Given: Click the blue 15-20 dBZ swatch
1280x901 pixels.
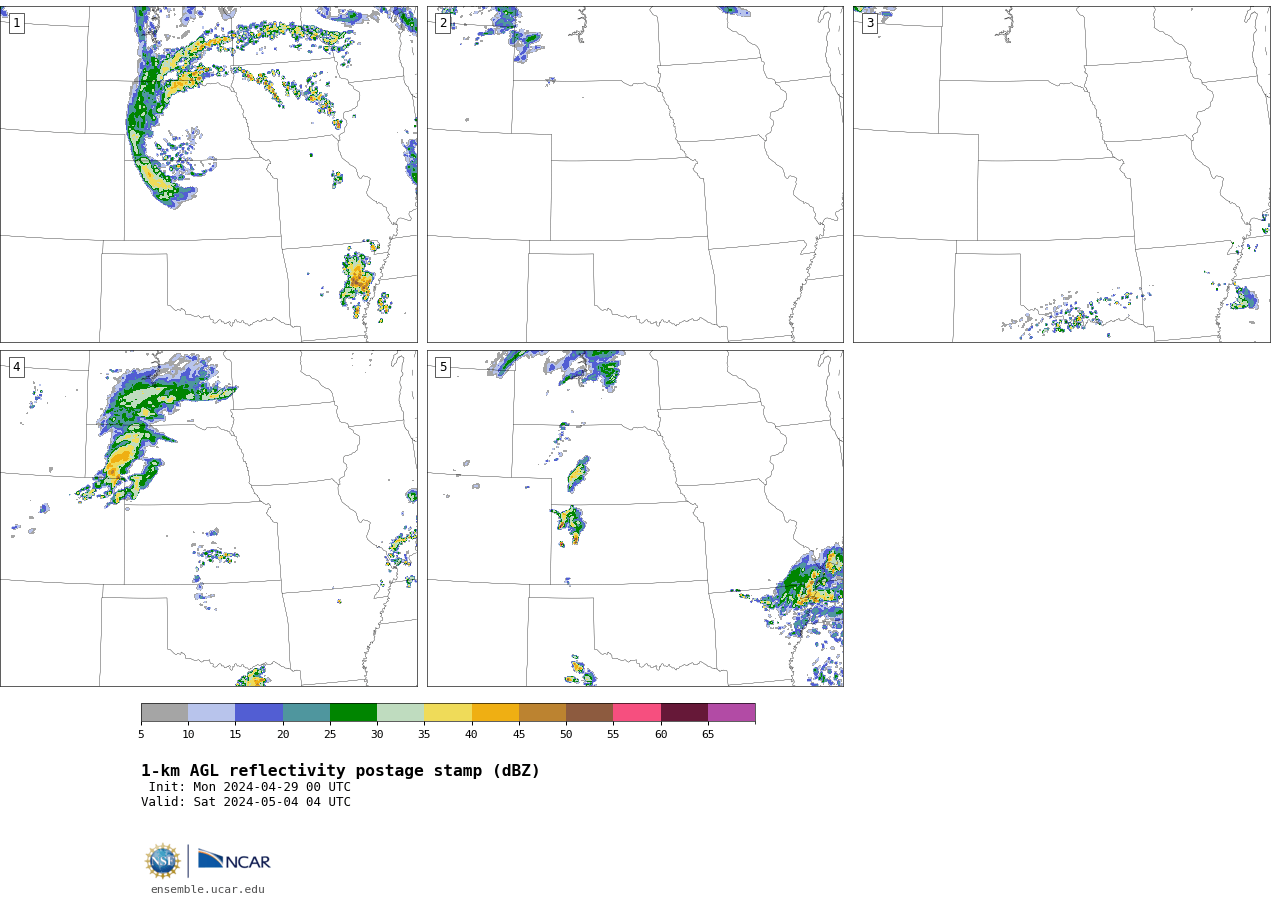Looking at the screenshot, I should (x=259, y=713).
